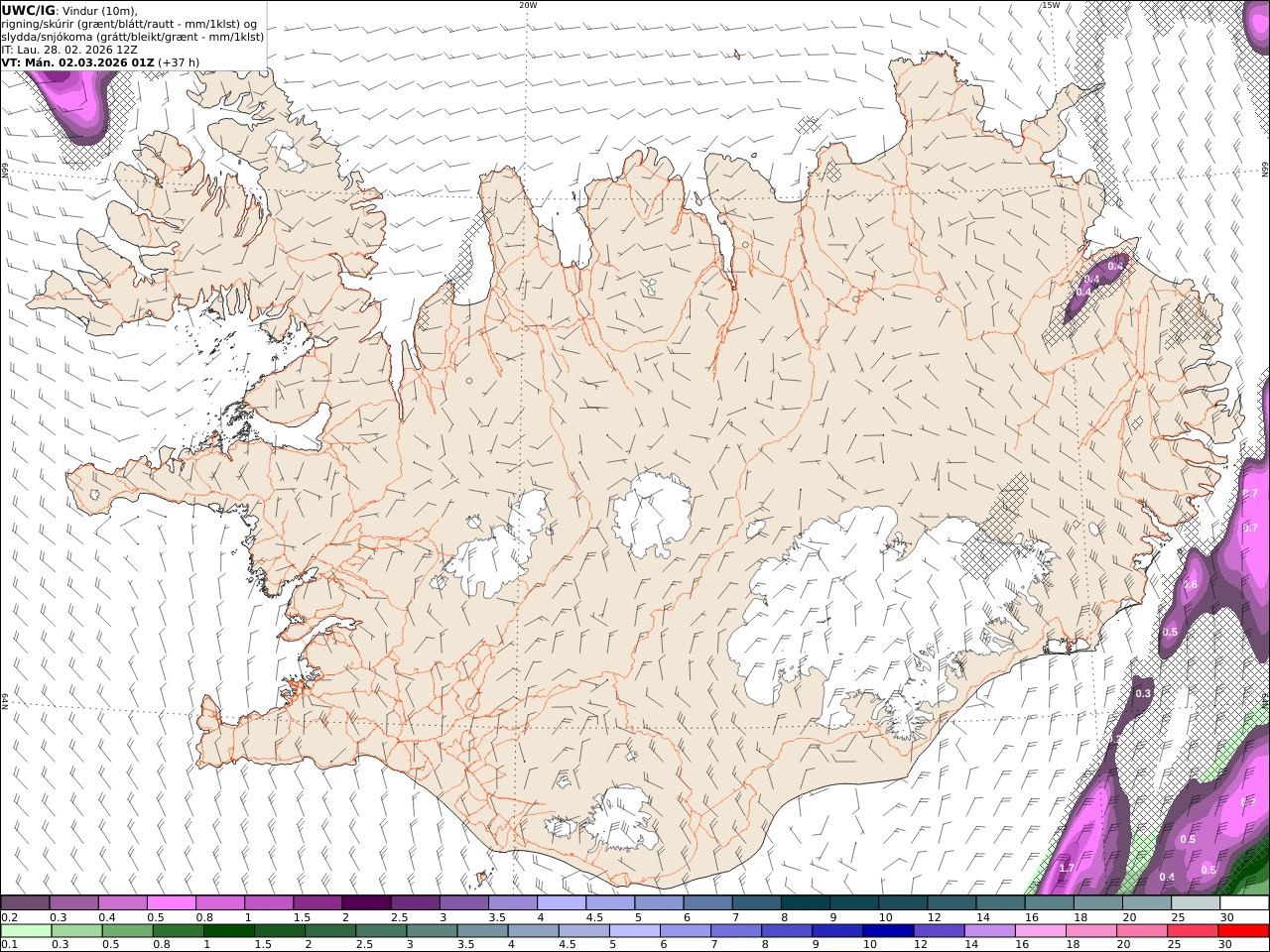Select the 'IT: Lau. 28. 02. 2026 12Z' line
The image size is (1270, 952).
click(69, 50)
